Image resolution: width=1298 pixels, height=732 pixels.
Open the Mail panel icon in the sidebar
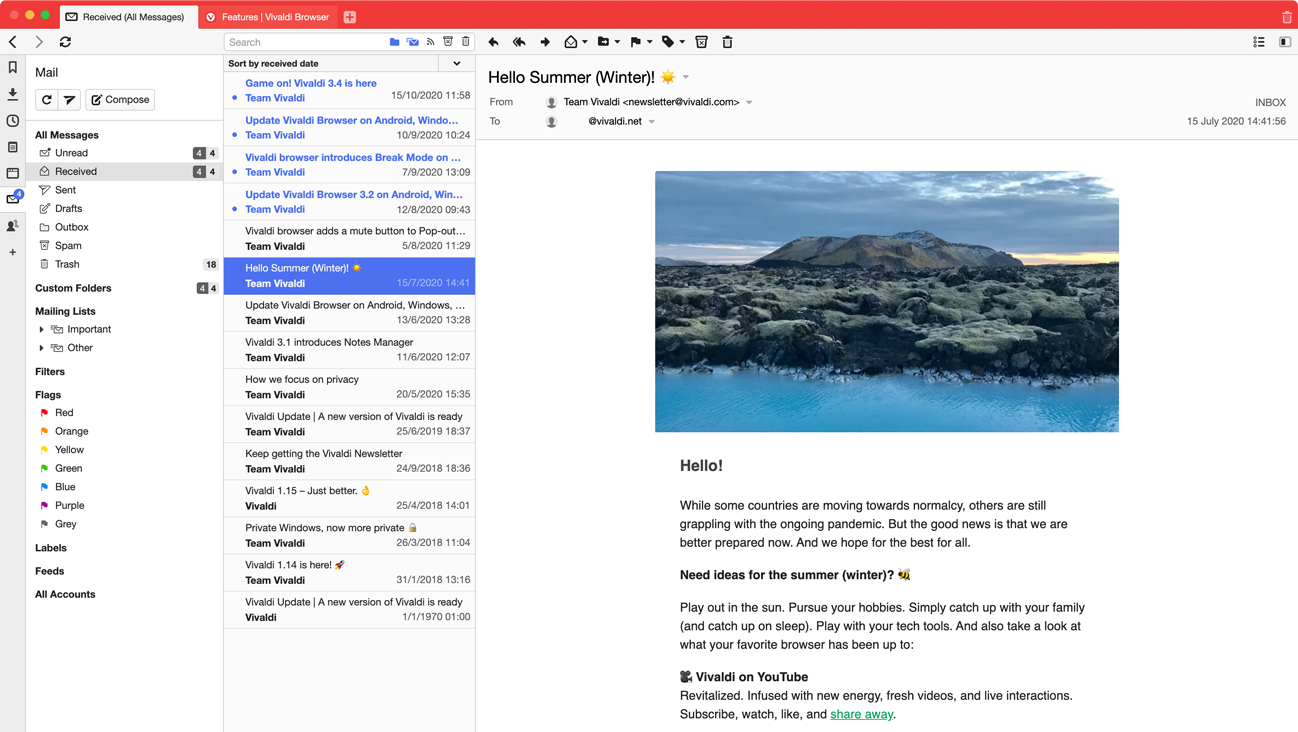(x=12, y=199)
